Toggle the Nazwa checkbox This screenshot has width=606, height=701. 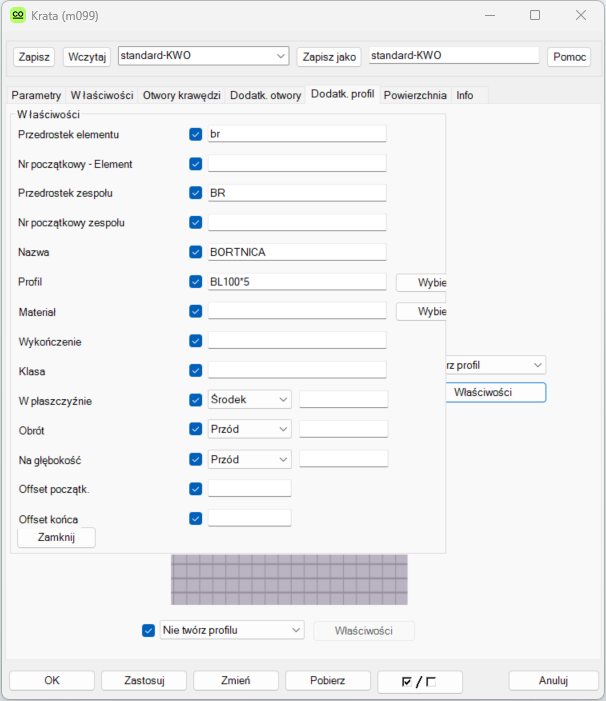pos(196,253)
